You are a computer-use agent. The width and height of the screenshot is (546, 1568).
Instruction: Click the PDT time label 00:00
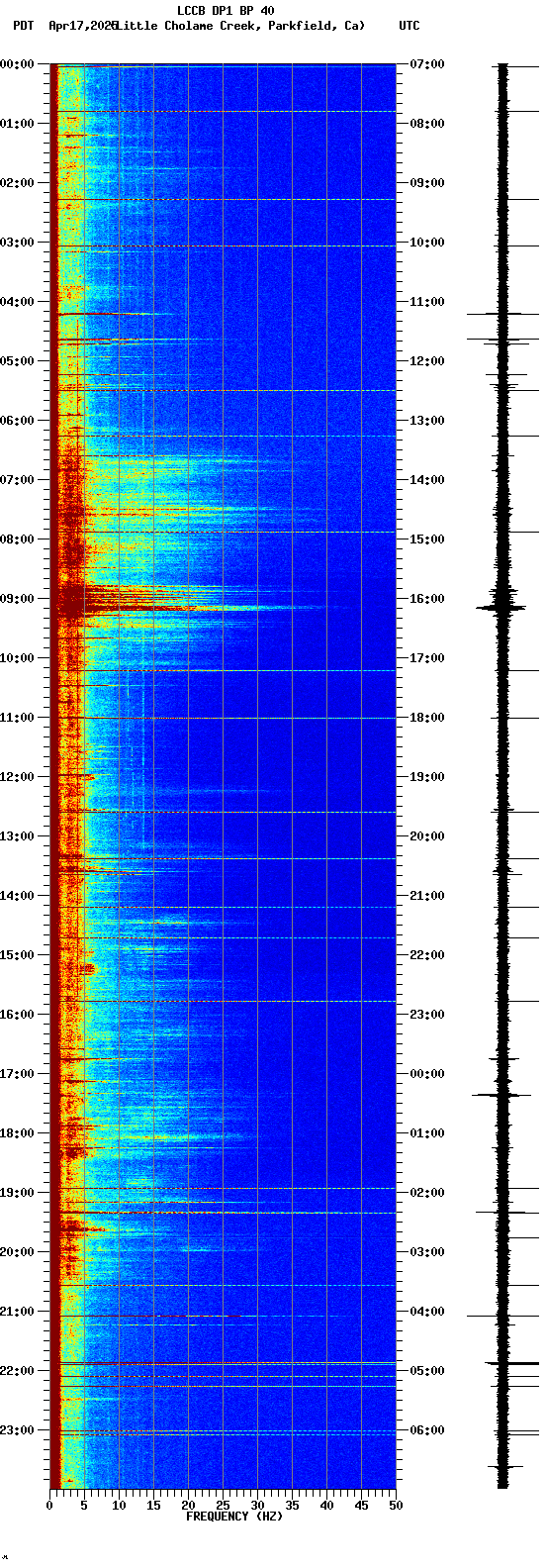point(17,64)
